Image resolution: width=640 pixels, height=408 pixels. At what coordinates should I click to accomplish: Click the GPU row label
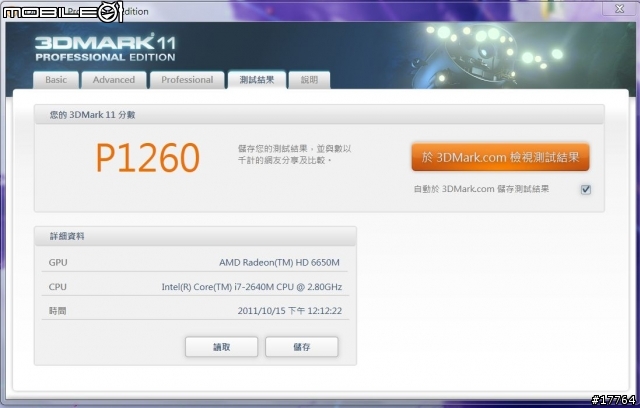58,262
